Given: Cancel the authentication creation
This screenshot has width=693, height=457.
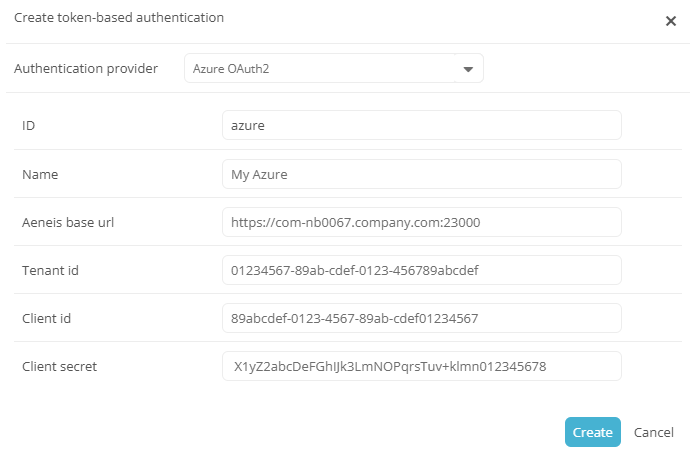Looking at the screenshot, I should [x=654, y=432].
